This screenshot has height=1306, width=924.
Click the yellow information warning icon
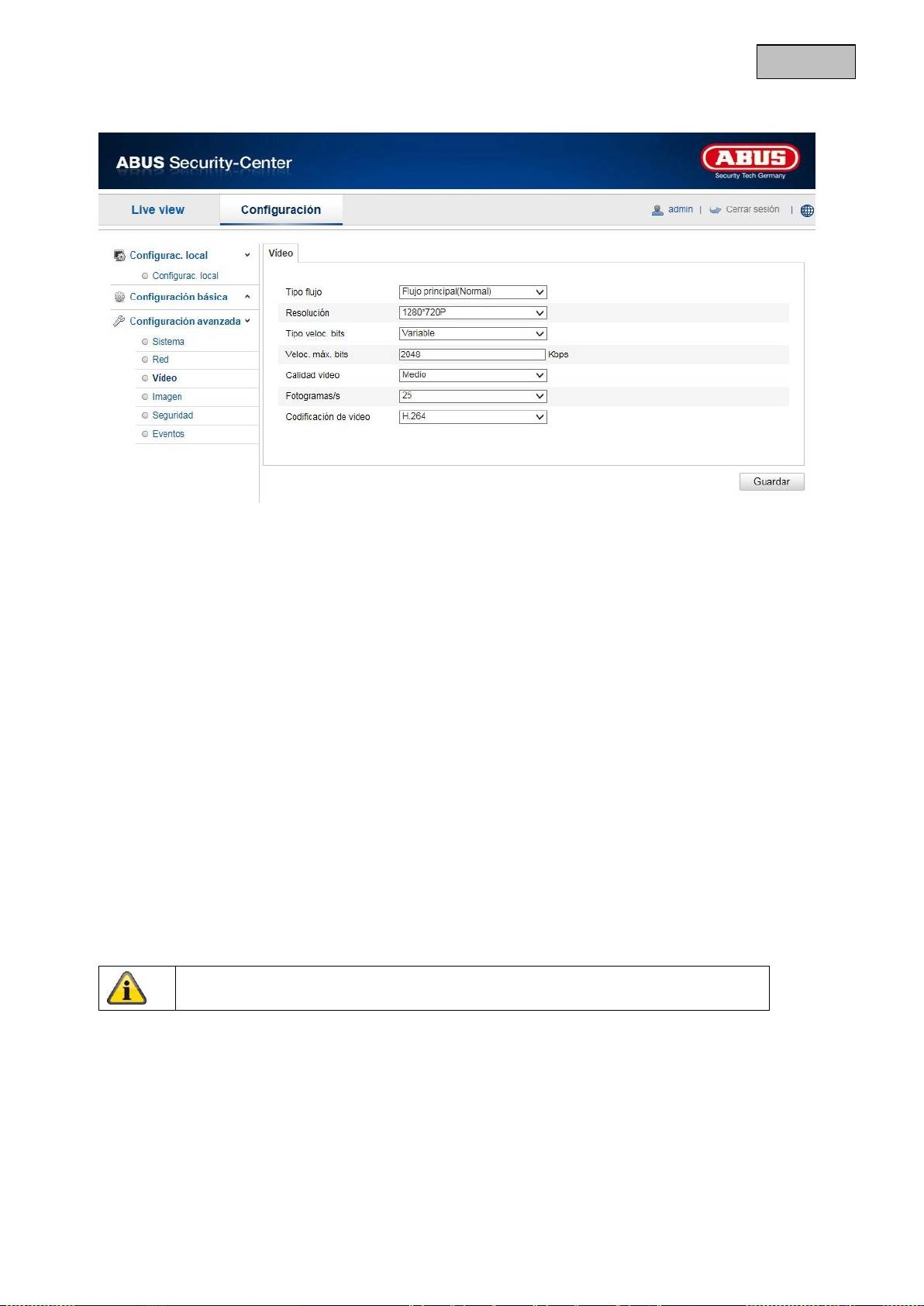coord(126,988)
